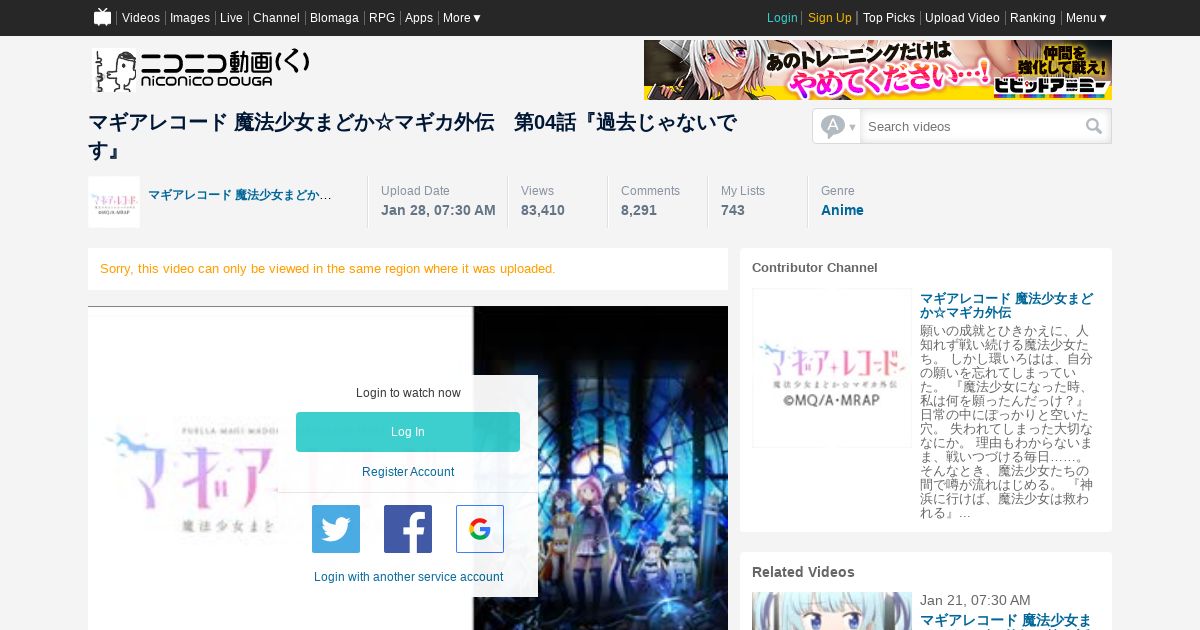Click the Sign Up link
1200x630 pixels.
[x=830, y=18]
